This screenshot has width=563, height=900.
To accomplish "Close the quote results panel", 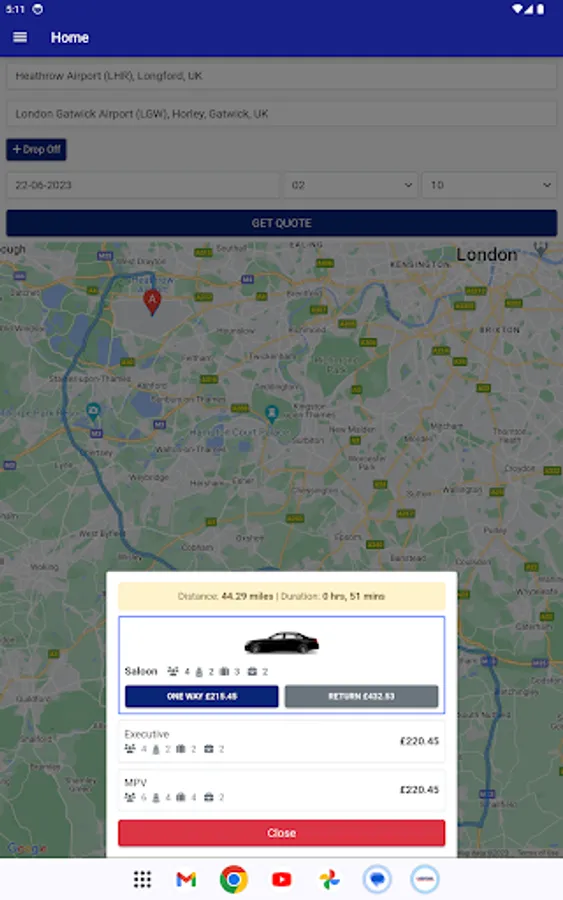I will pyautogui.click(x=281, y=833).
